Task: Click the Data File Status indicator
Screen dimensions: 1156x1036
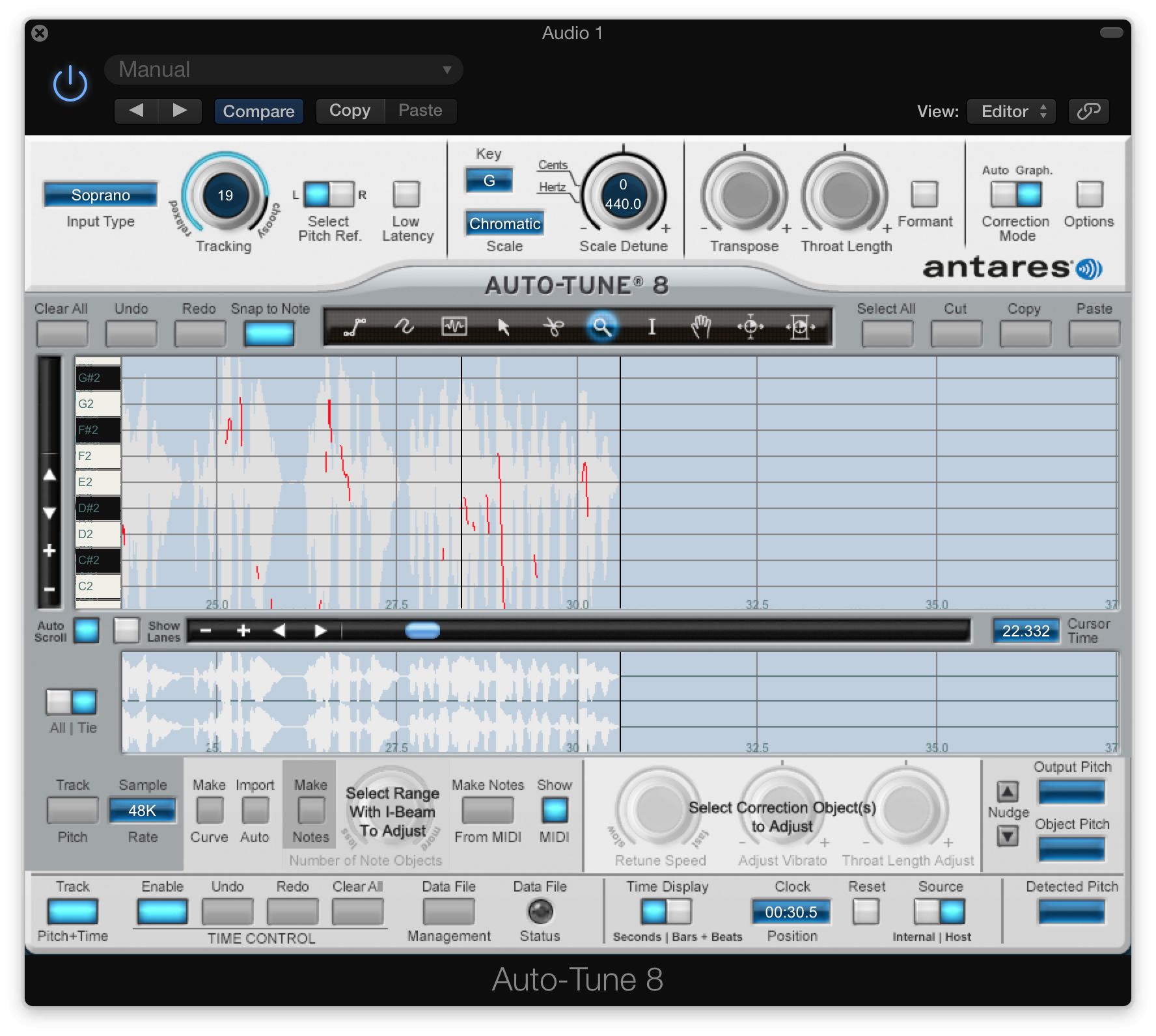Action: pos(540,912)
